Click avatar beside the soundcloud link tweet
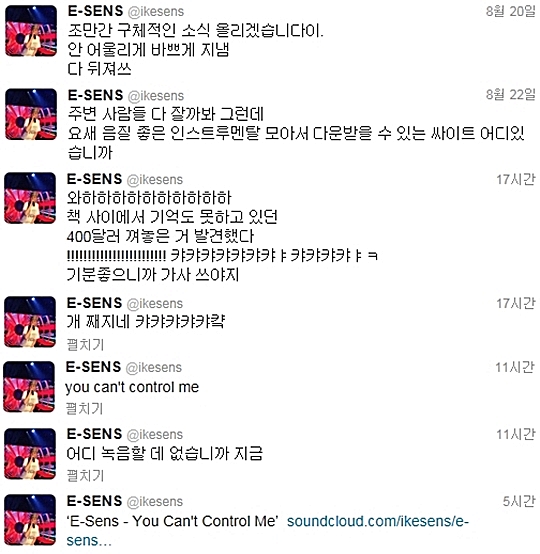 [x=30, y=520]
